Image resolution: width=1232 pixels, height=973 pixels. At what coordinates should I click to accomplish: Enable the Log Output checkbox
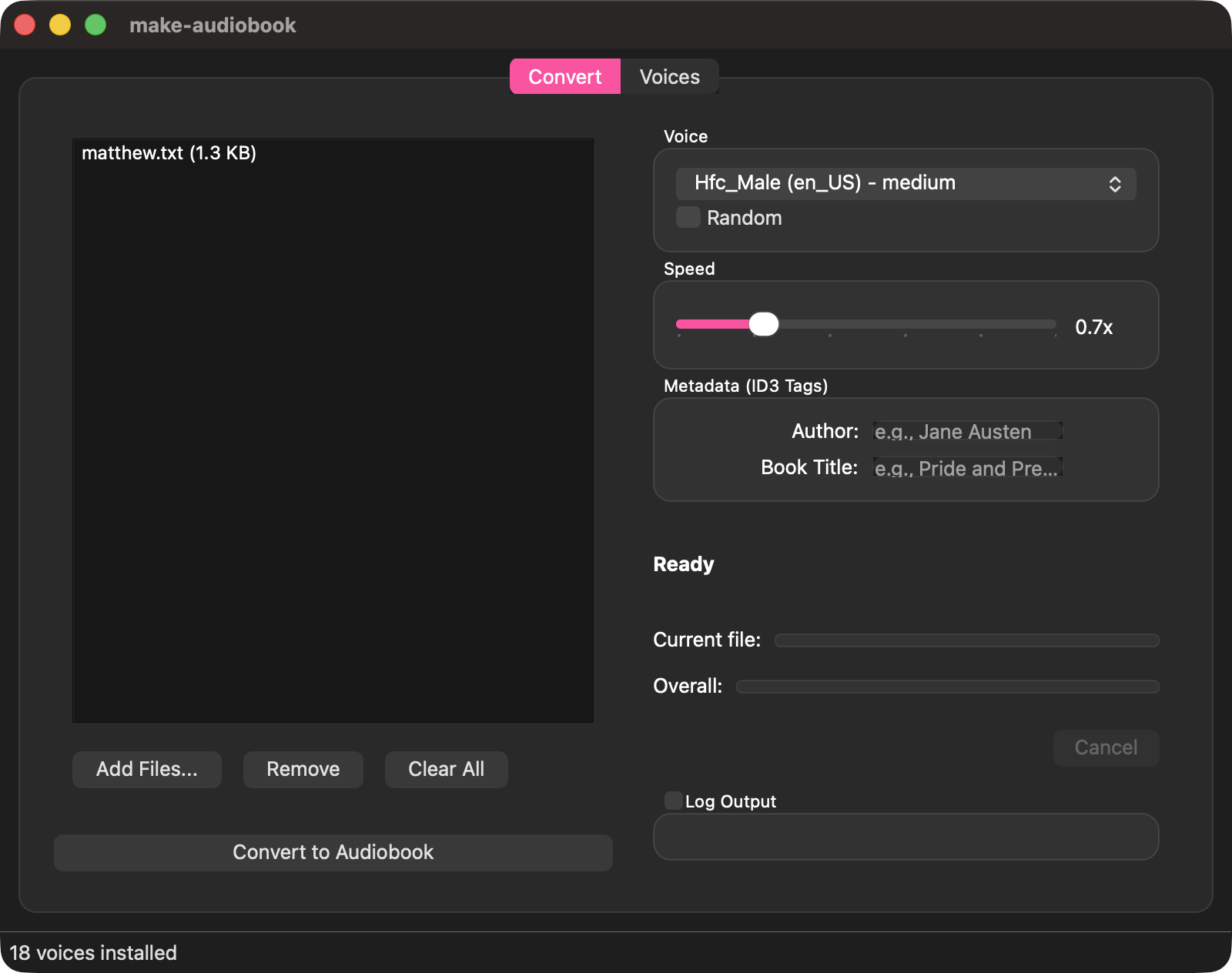click(671, 801)
